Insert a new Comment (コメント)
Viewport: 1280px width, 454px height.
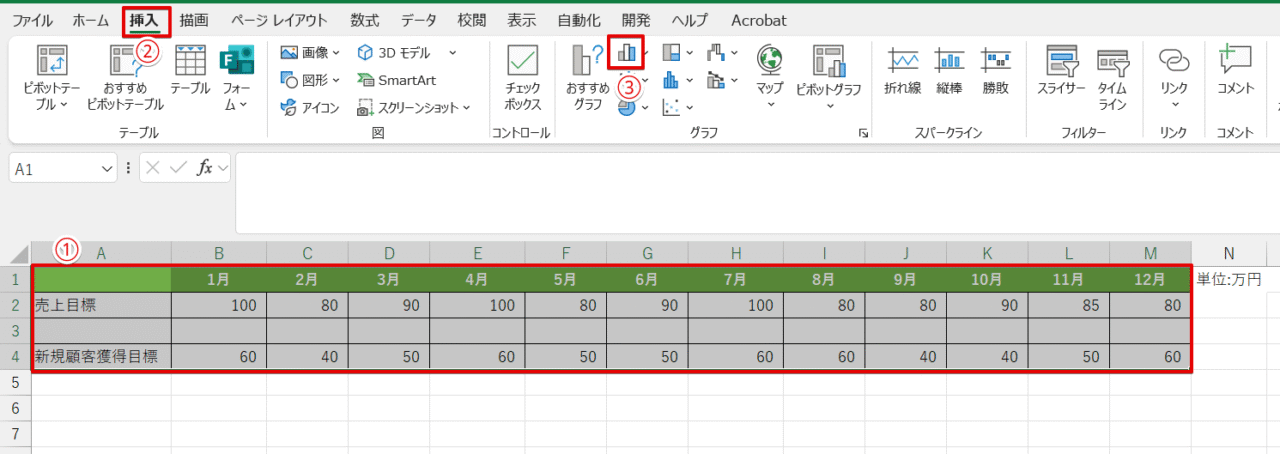click(x=1235, y=70)
